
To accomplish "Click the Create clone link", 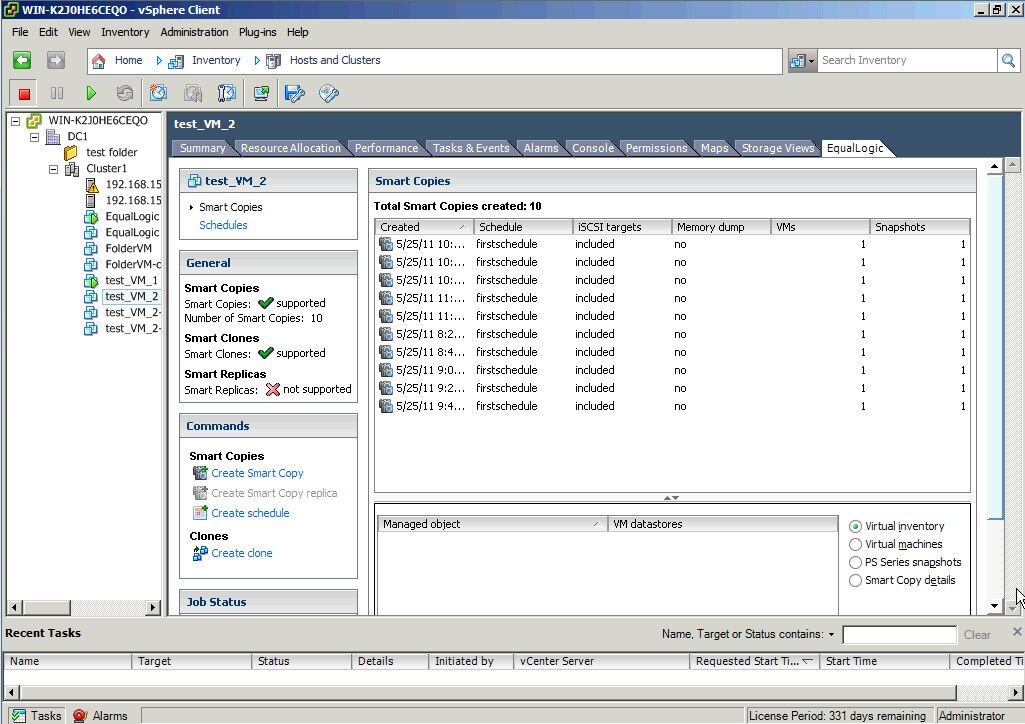I will [242, 553].
